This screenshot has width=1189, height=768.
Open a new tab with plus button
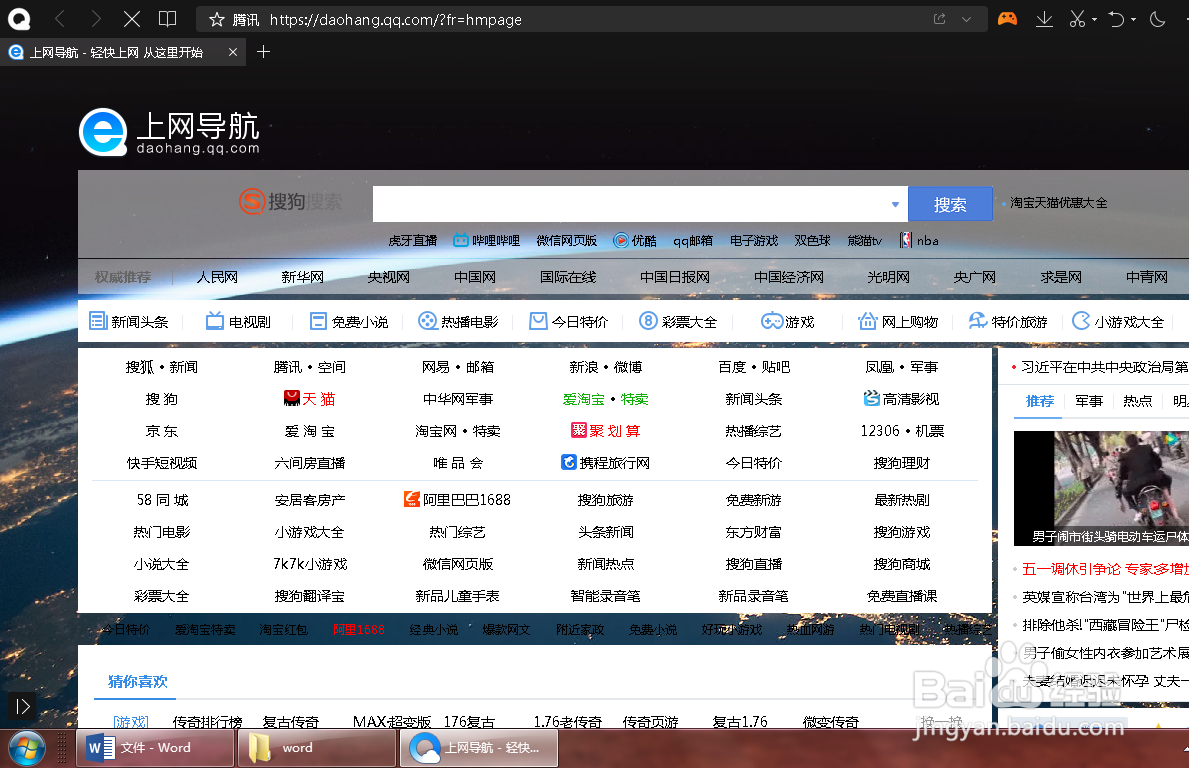263,52
